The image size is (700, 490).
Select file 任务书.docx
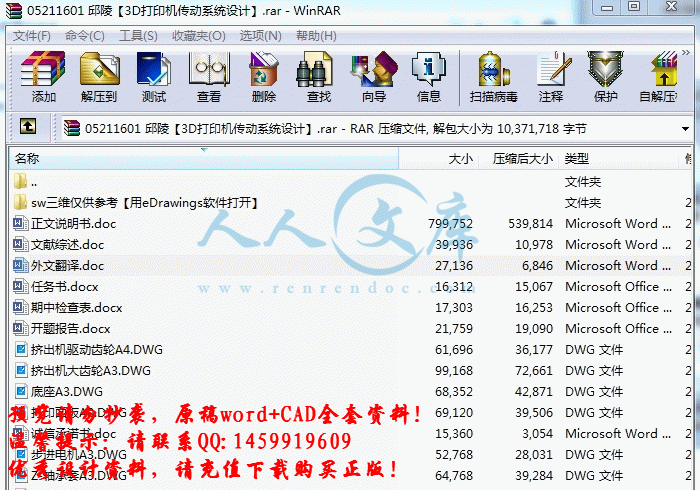tap(350, 287)
